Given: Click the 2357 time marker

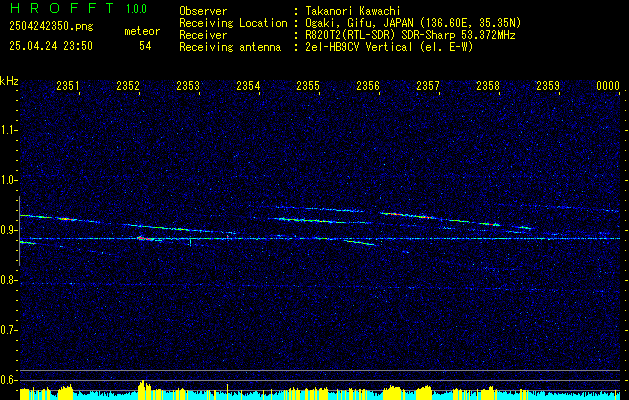Looking at the screenshot, I should pos(428,85).
